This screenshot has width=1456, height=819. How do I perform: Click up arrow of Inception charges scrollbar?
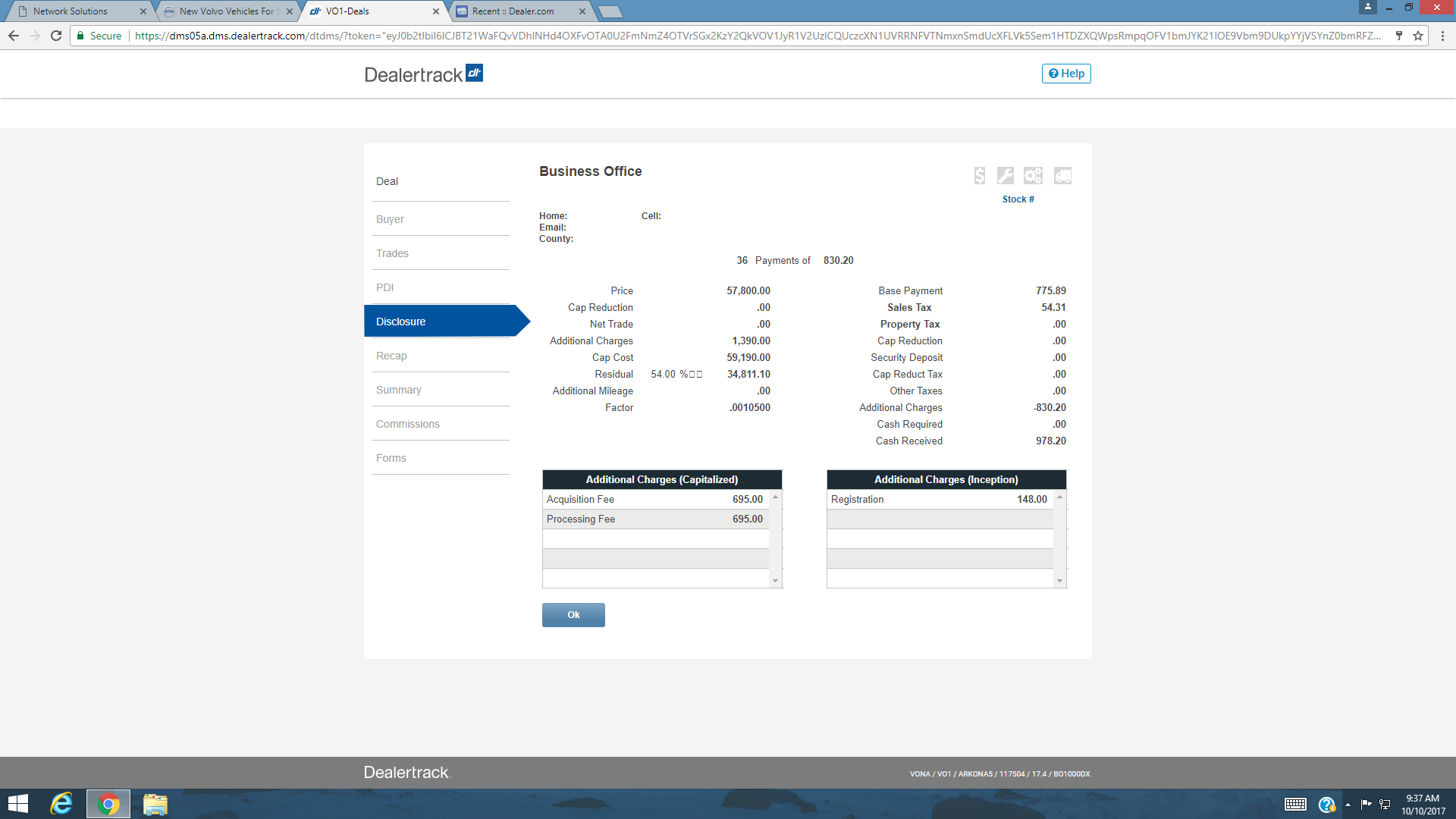pyautogui.click(x=1059, y=497)
